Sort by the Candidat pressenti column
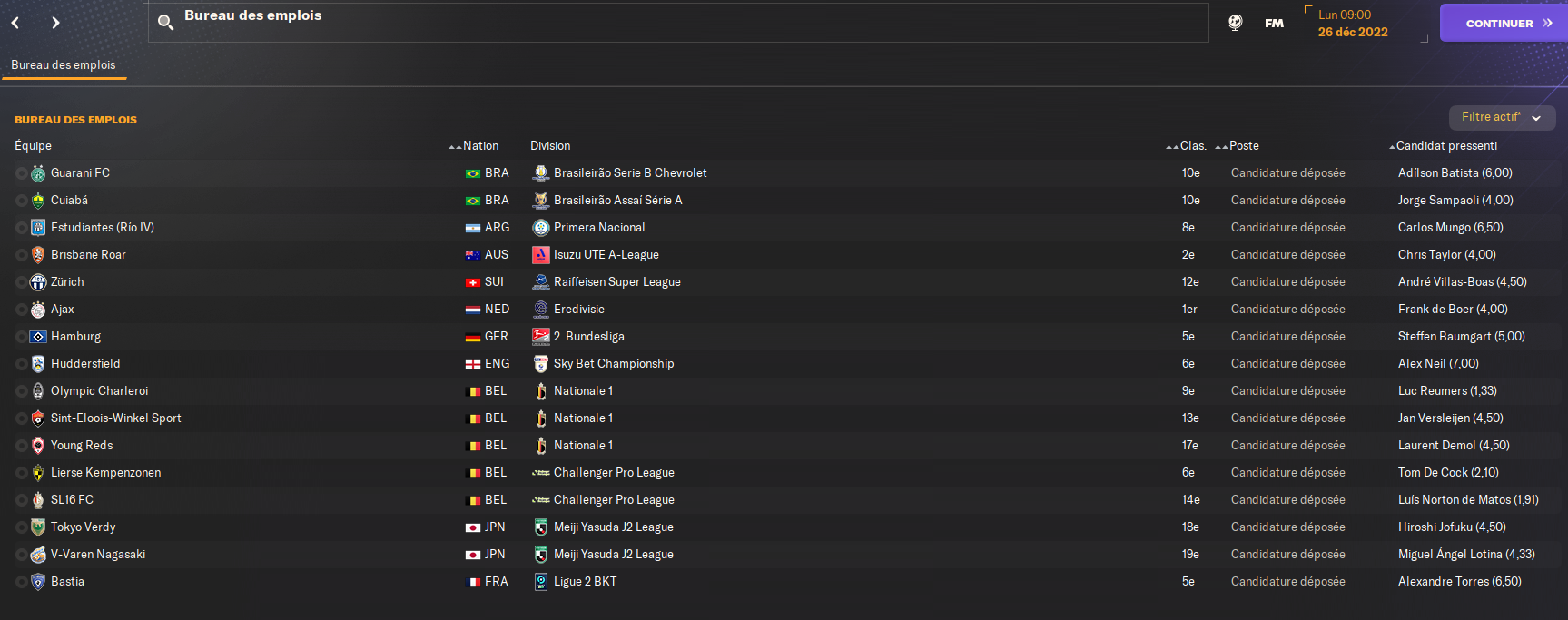The width and height of the screenshot is (1568, 620). [1446, 146]
